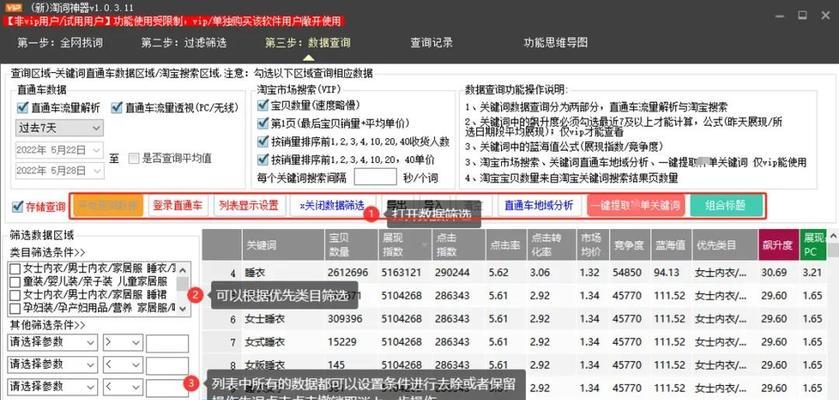
Task: Click the 登录直通车 button
Action: (x=178, y=205)
